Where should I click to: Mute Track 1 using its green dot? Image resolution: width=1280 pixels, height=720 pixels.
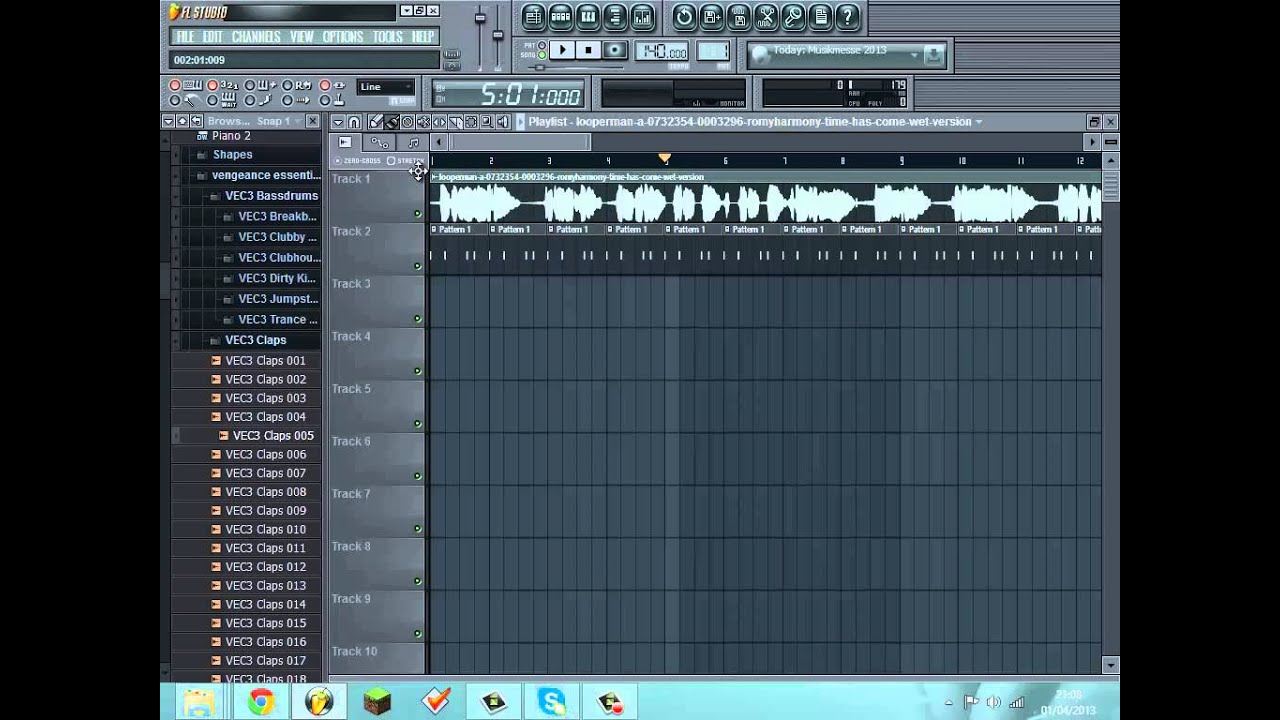point(418,214)
